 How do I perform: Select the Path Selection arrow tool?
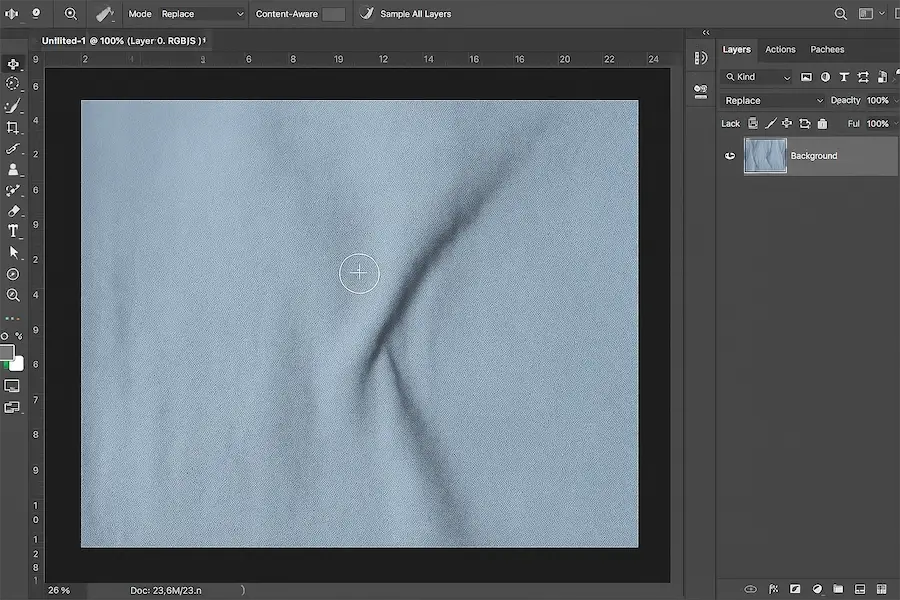coord(13,252)
